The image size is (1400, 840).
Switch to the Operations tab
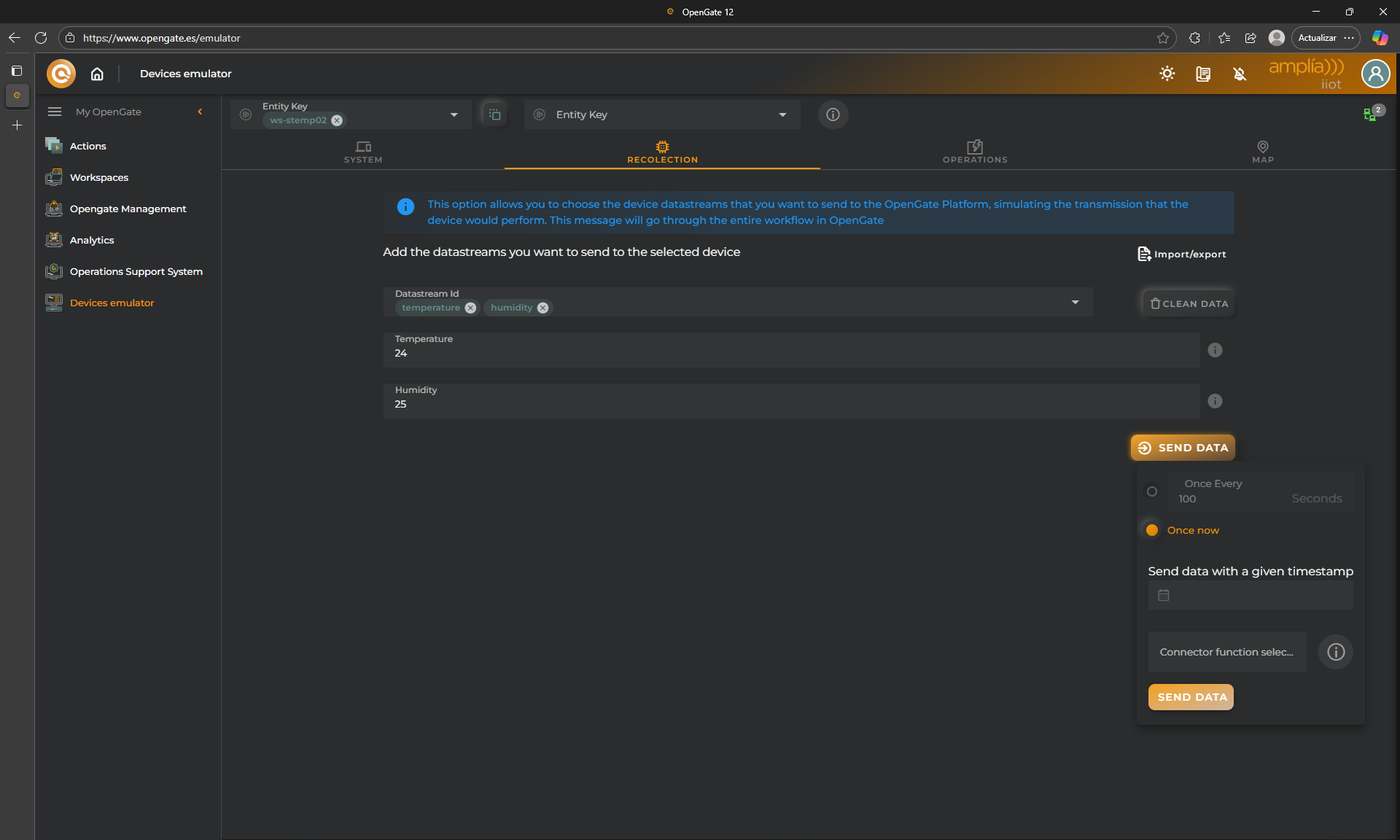(975, 152)
